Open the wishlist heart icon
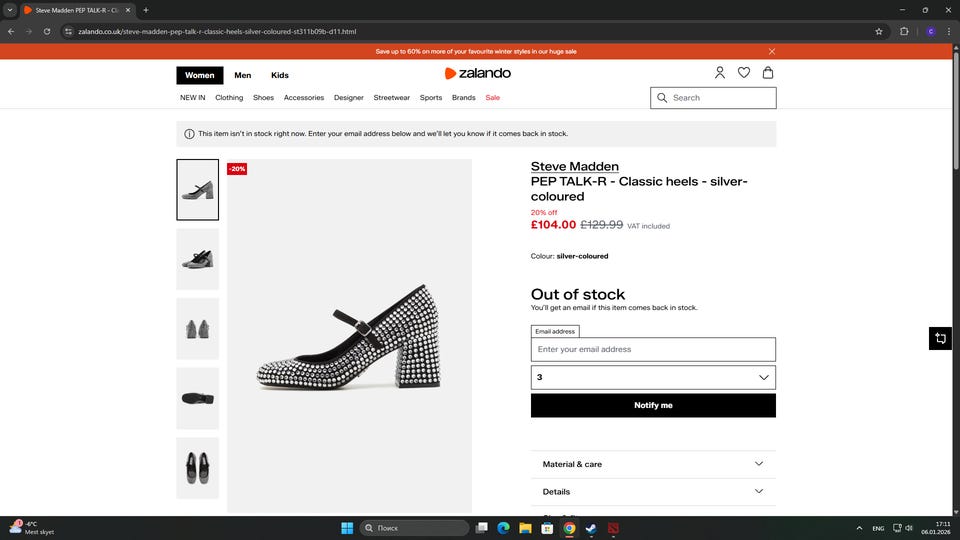The width and height of the screenshot is (960, 540). (x=743, y=73)
